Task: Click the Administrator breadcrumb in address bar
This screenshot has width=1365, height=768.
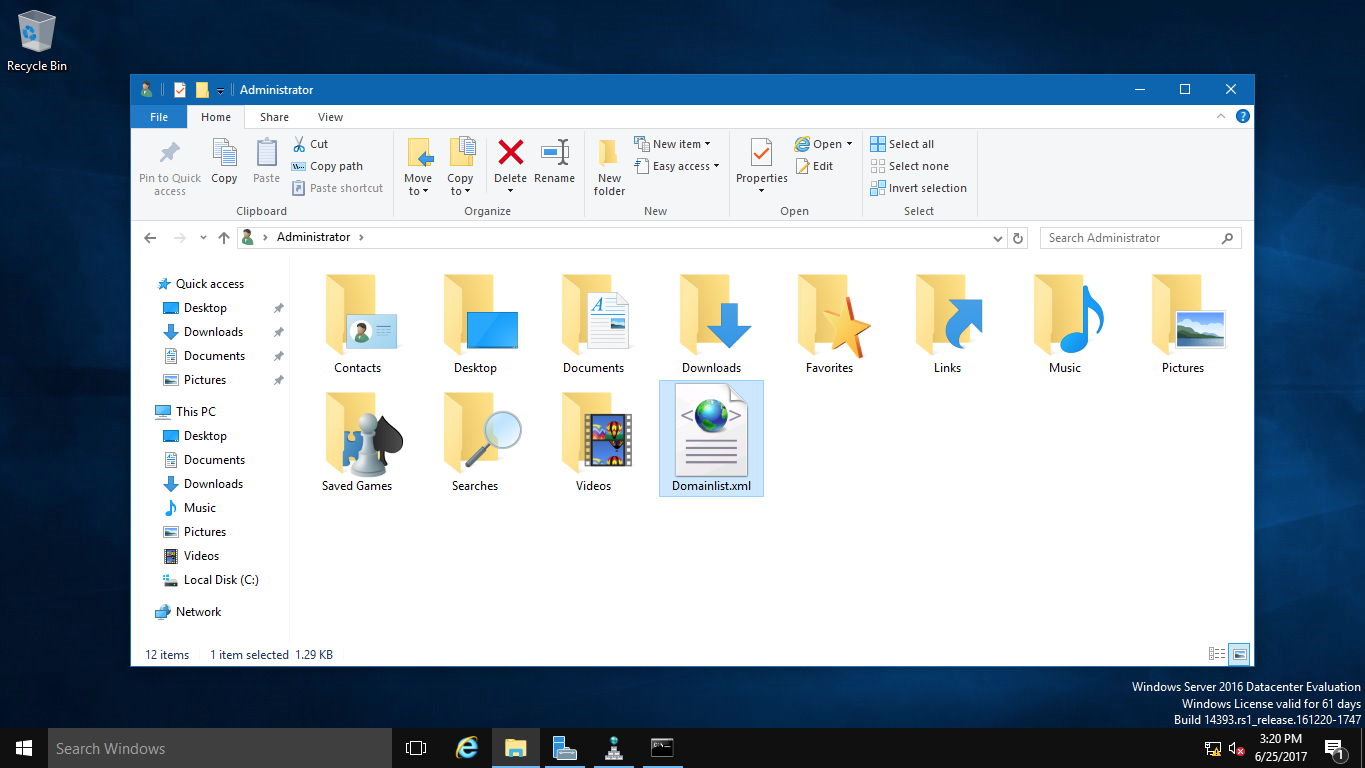Action: (x=314, y=238)
